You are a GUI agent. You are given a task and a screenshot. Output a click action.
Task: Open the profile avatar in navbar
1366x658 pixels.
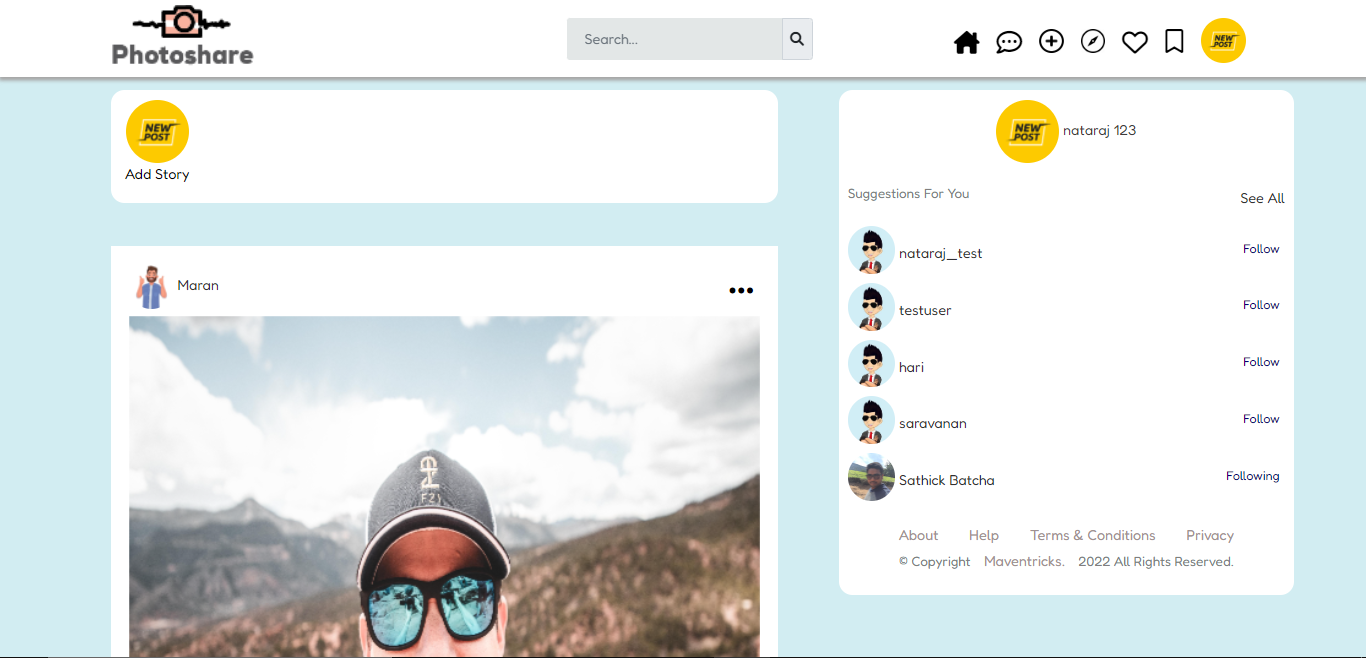tap(1223, 41)
